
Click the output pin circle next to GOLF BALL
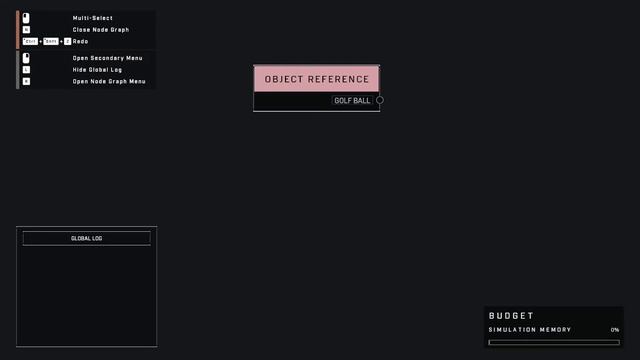(x=380, y=100)
